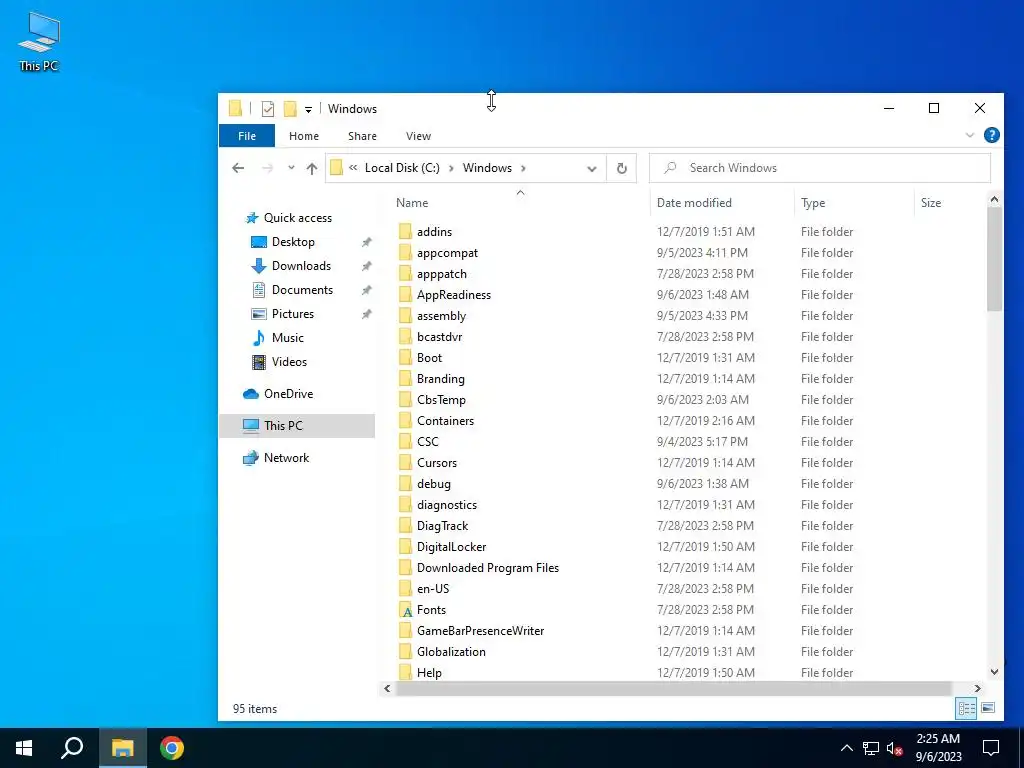Switch to the Share ribbon tab
This screenshot has width=1024, height=768.
362,136
